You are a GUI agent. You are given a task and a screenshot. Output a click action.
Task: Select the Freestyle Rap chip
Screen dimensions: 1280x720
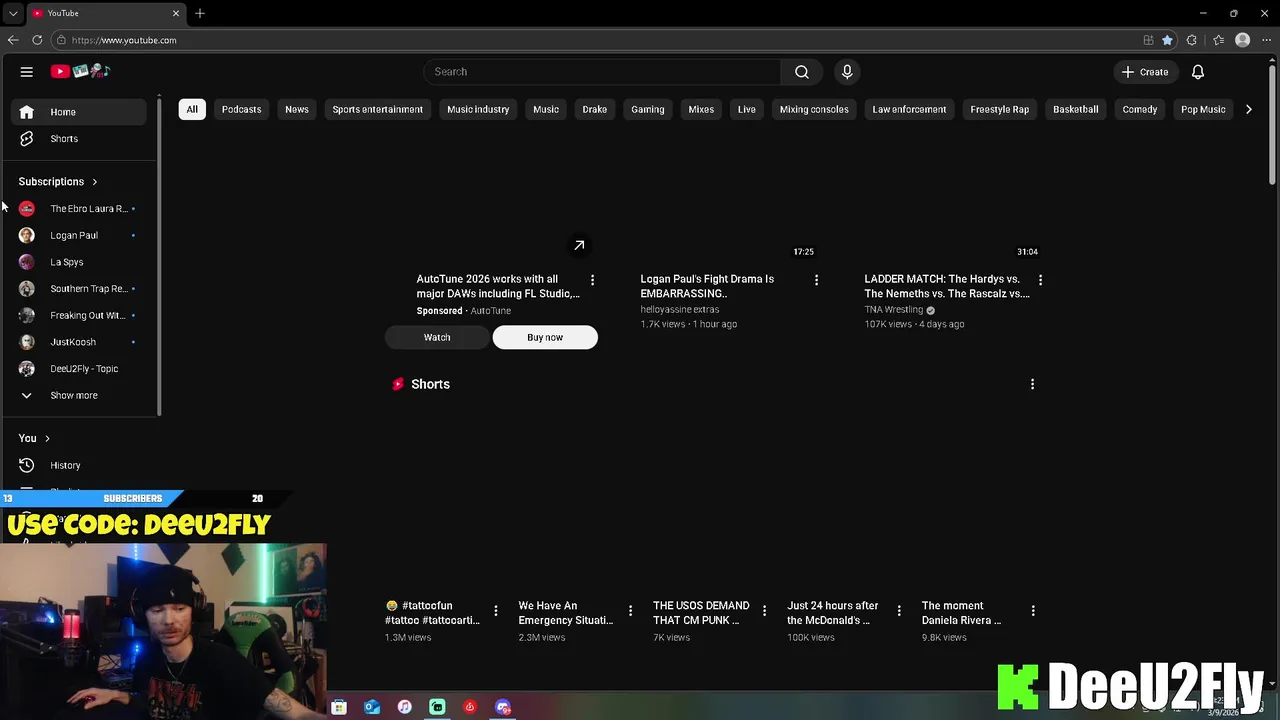(x=999, y=109)
